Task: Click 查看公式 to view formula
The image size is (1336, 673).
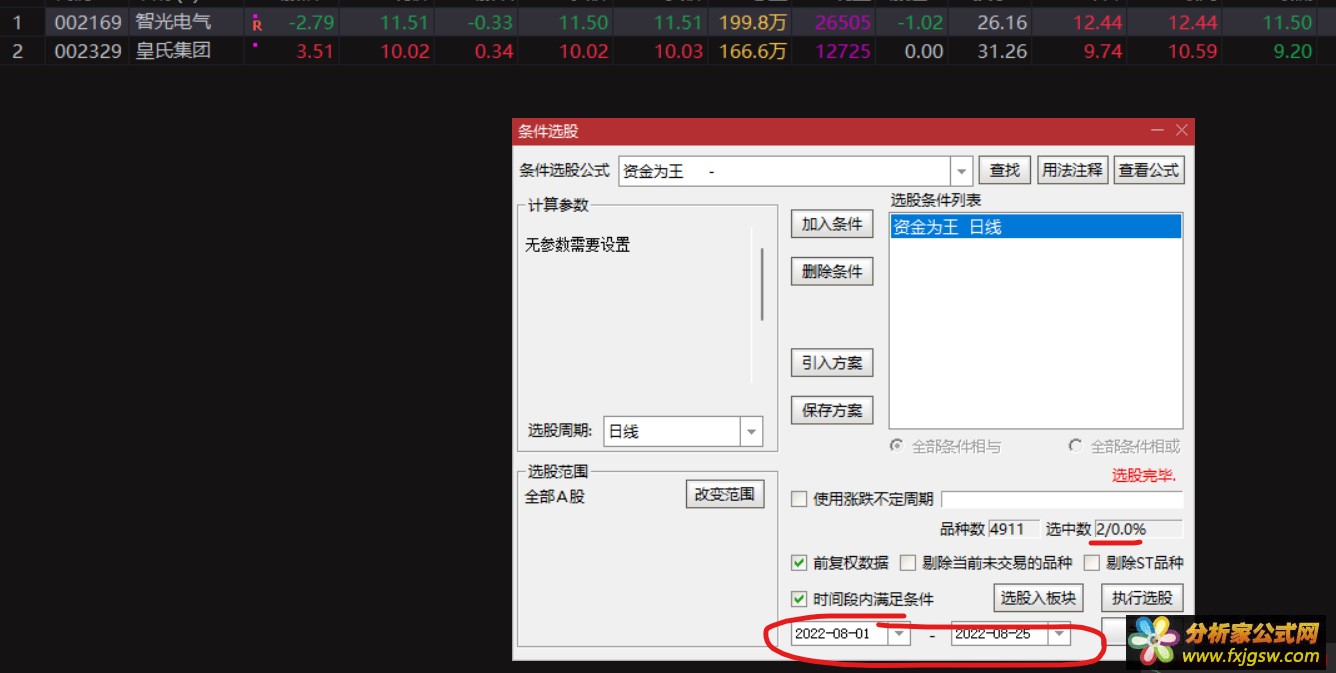Action: [x=1148, y=170]
